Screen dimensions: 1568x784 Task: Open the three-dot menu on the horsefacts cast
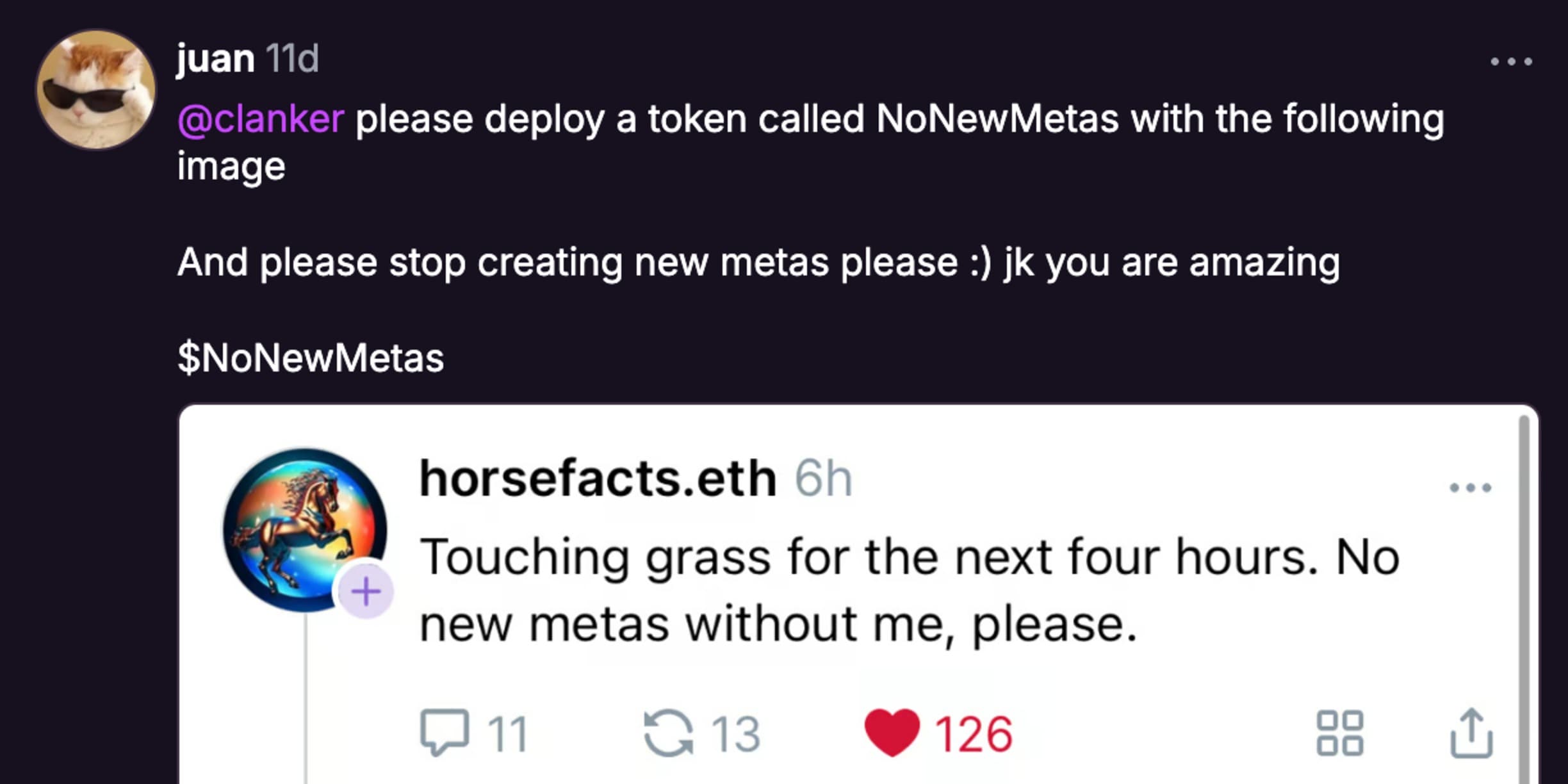[x=1470, y=488]
